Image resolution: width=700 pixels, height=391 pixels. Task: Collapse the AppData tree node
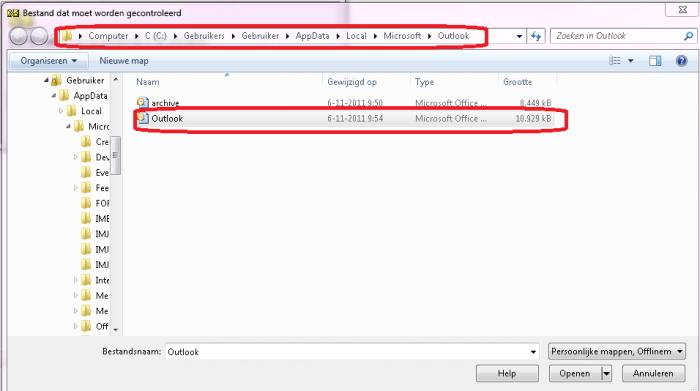(x=54, y=96)
